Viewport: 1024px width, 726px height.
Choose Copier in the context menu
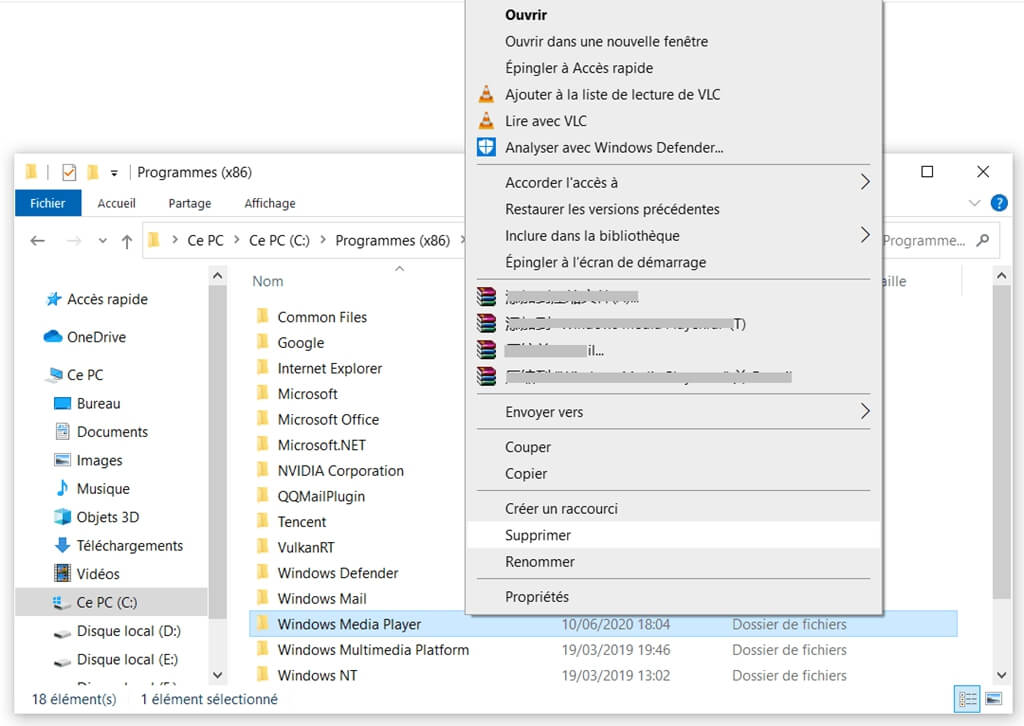tap(673, 473)
